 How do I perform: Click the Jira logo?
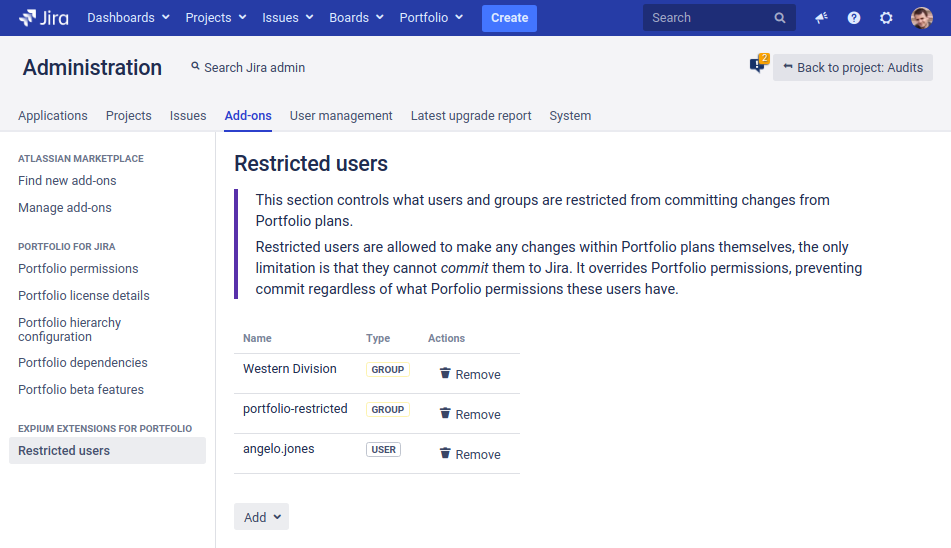(x=44, y=18)
